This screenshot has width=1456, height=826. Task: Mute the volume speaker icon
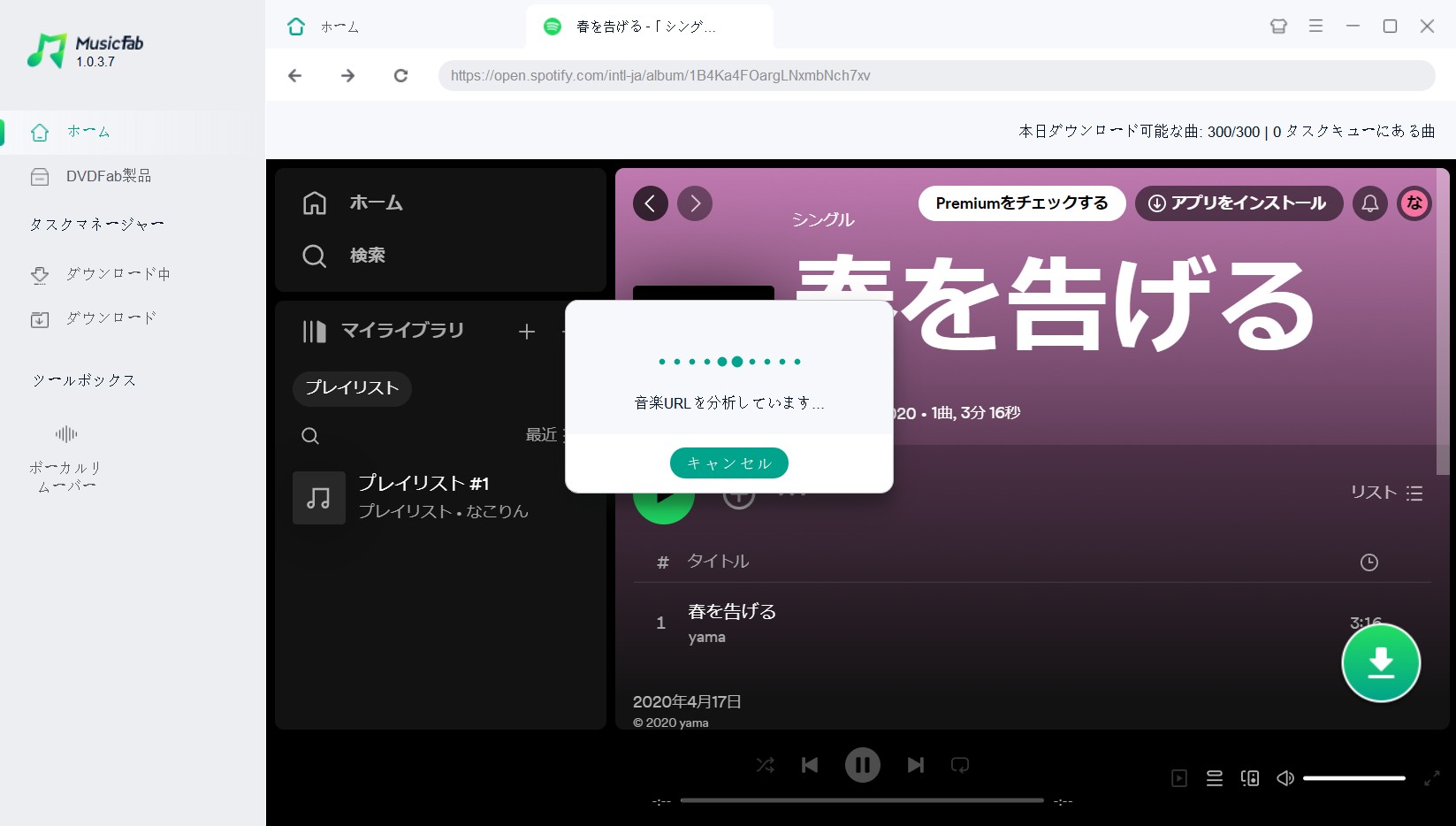[1285, 778]
